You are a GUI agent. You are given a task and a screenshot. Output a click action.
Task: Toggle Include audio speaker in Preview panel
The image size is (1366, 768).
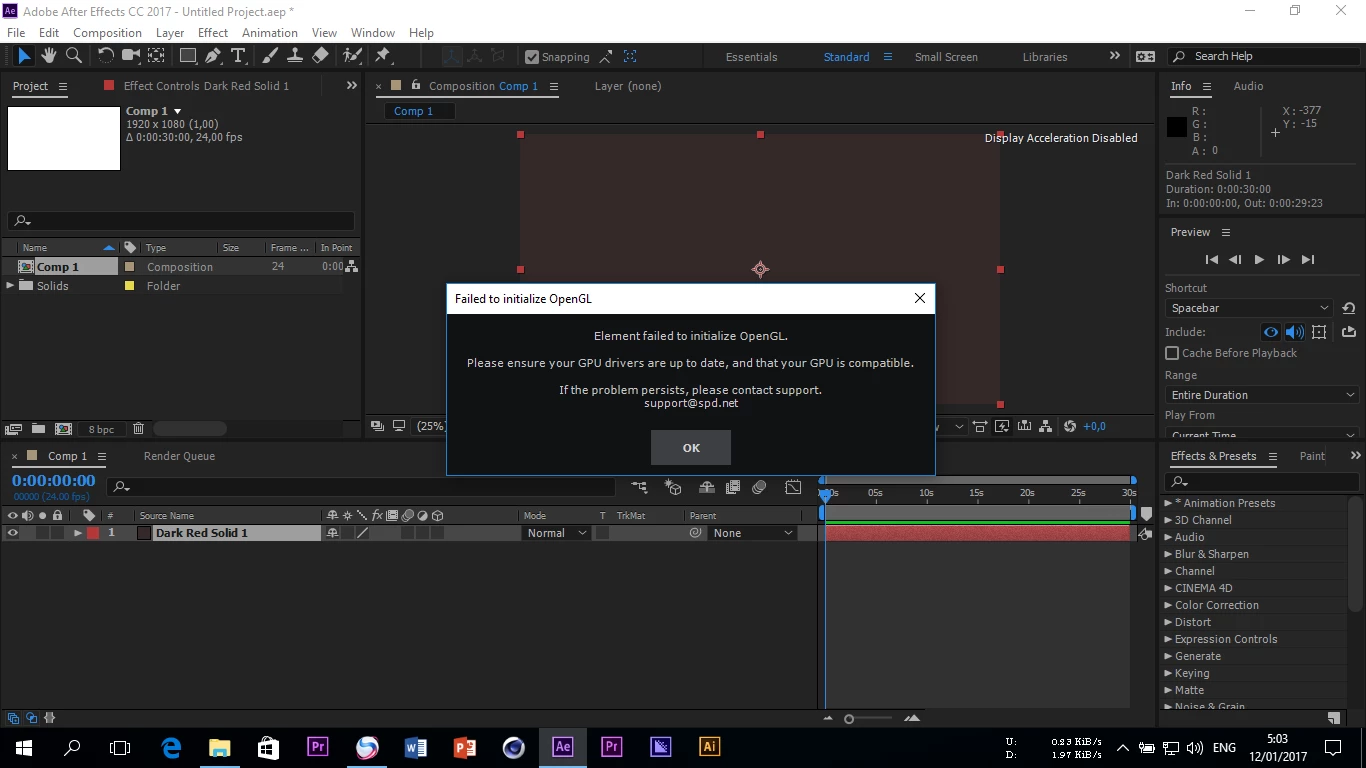point(1294,332)
